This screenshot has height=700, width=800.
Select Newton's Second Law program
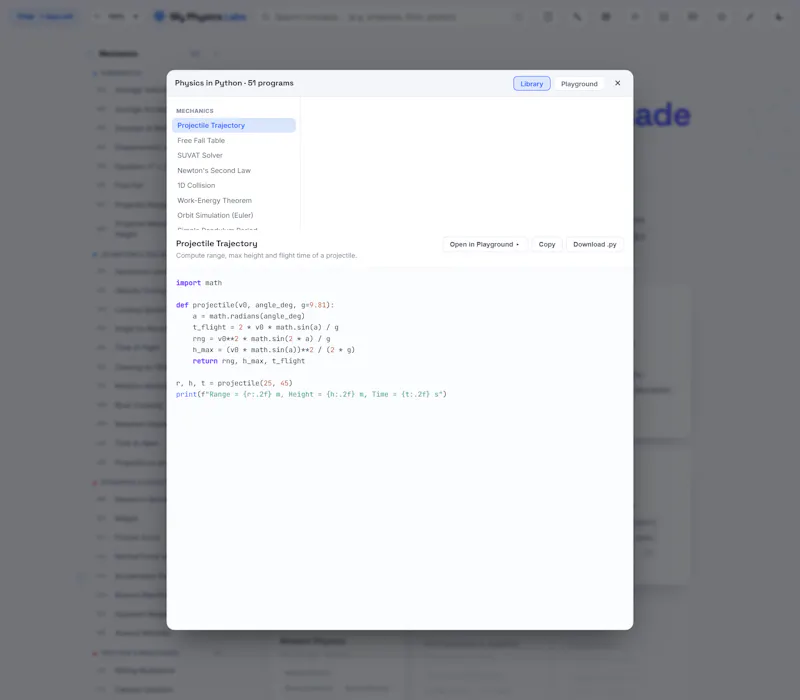coord(234,170)
